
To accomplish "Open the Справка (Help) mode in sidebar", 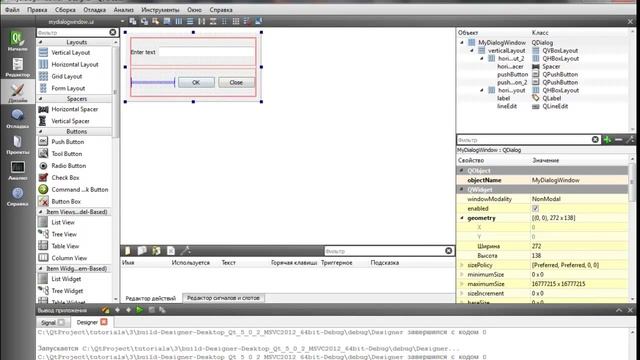I will [x=17, y=196].
